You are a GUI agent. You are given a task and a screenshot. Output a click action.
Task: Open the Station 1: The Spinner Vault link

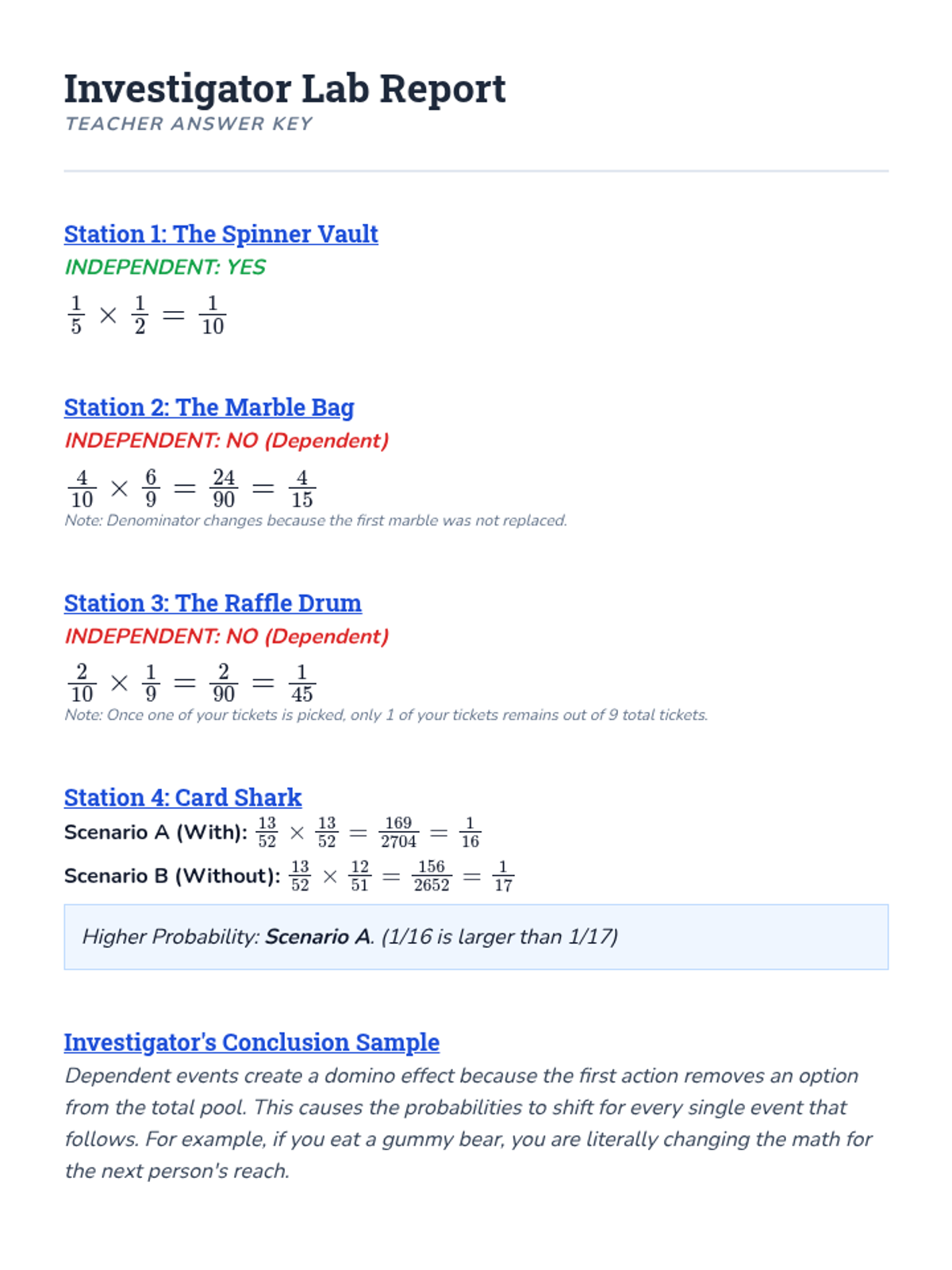tap(221, 234)
